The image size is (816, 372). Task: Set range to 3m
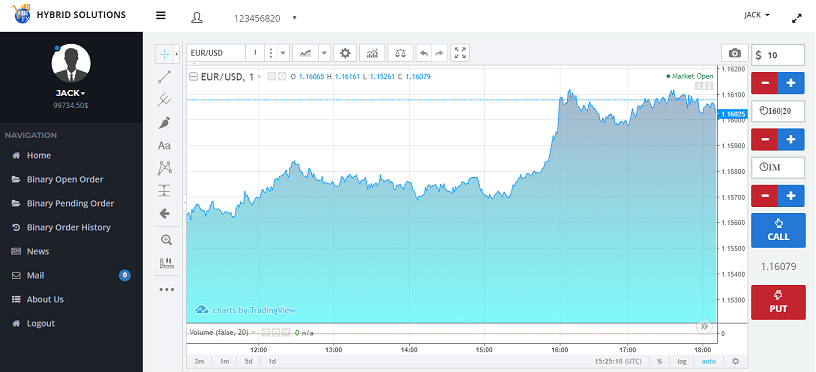199,361
